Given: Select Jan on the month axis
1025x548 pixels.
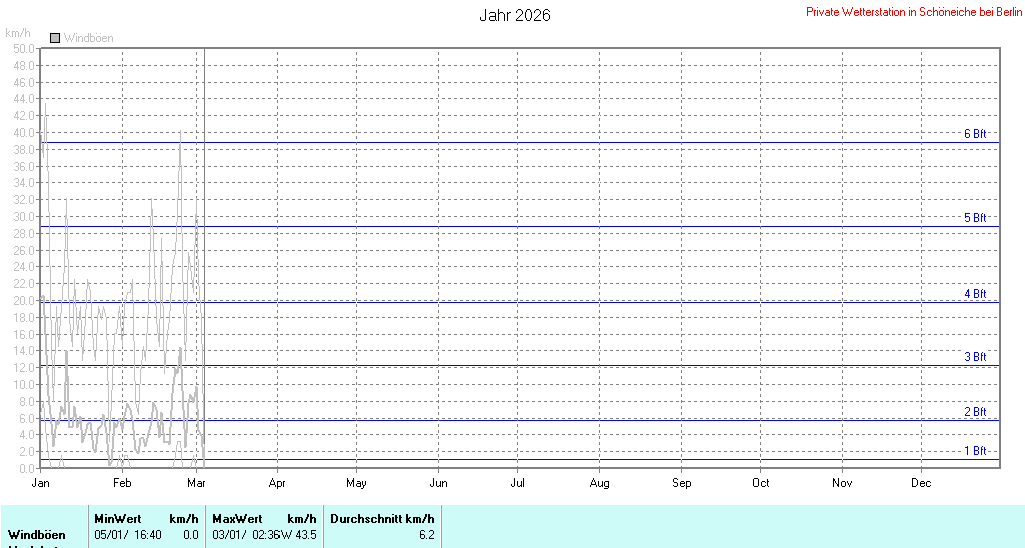Looking at the screenshot, I should (41, 483).
